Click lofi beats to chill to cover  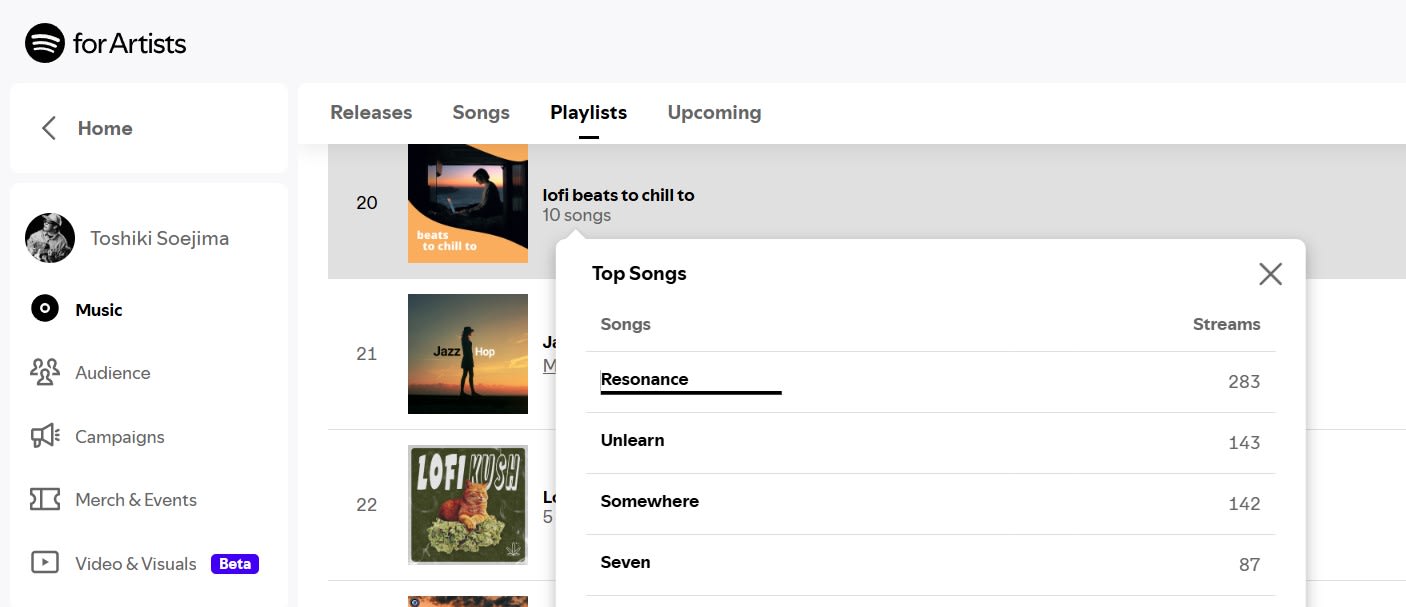pos(468,204)
